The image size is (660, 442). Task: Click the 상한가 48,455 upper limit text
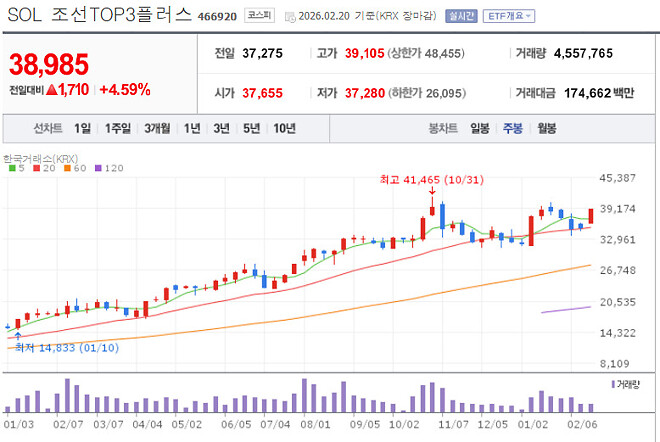426,53
